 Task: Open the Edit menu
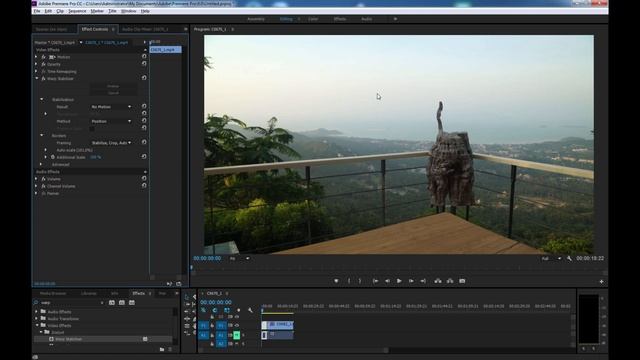tap(48, 11)
